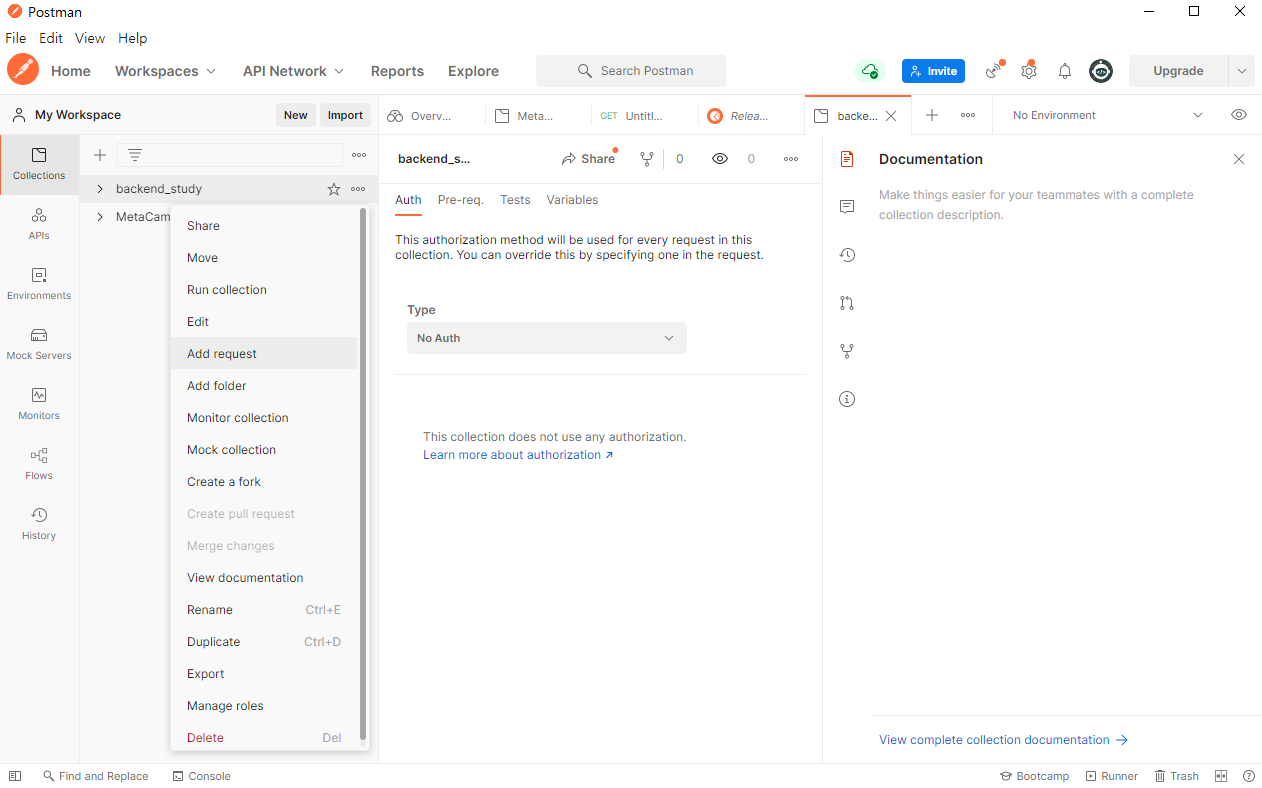The height and width of the screenshot is (788, 1262).
Task: Open the Comments icon in right sidebar
Action: coord(847,207)
